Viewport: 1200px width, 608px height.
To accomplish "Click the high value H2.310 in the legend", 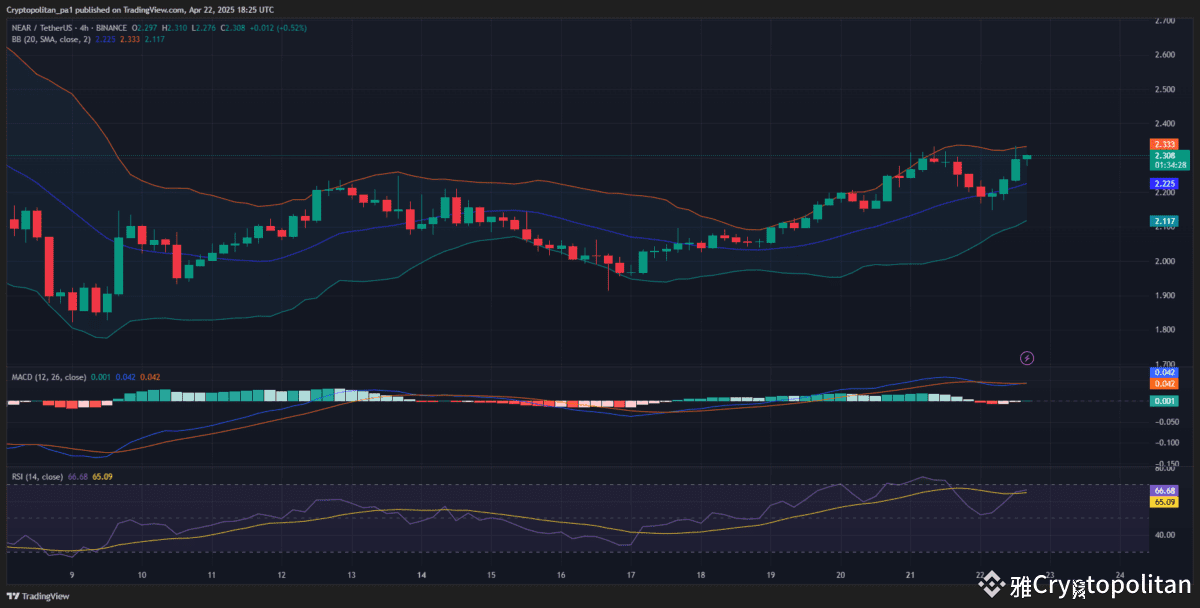I will (x=174, y=28).
